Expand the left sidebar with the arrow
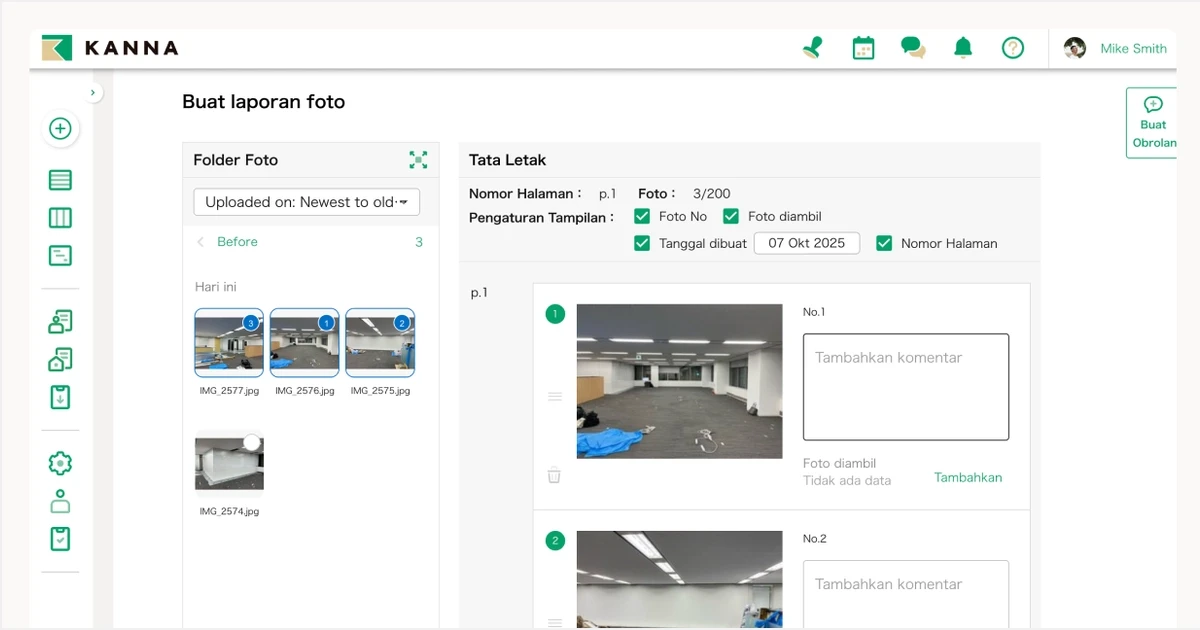Viewport: 1200px width, 630px height. (x=93, y=93)
